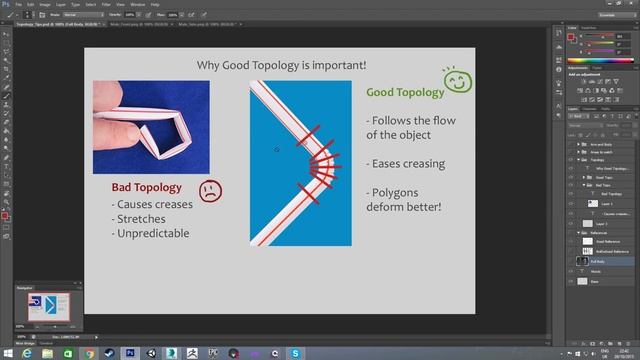
Task: Click the brush Opacity value field
Action: 130,15
